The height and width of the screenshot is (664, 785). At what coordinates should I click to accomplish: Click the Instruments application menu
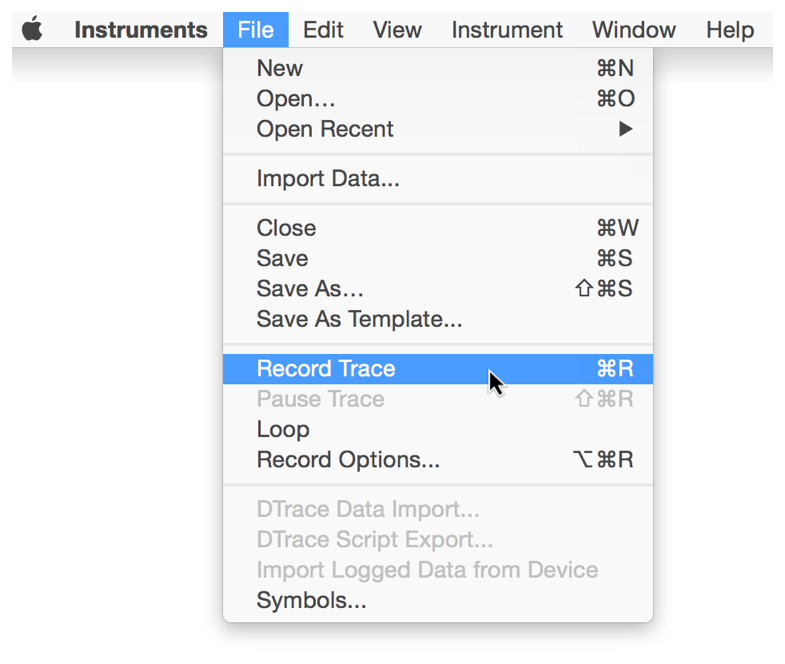pyautogui.click(x=140, y=30)
